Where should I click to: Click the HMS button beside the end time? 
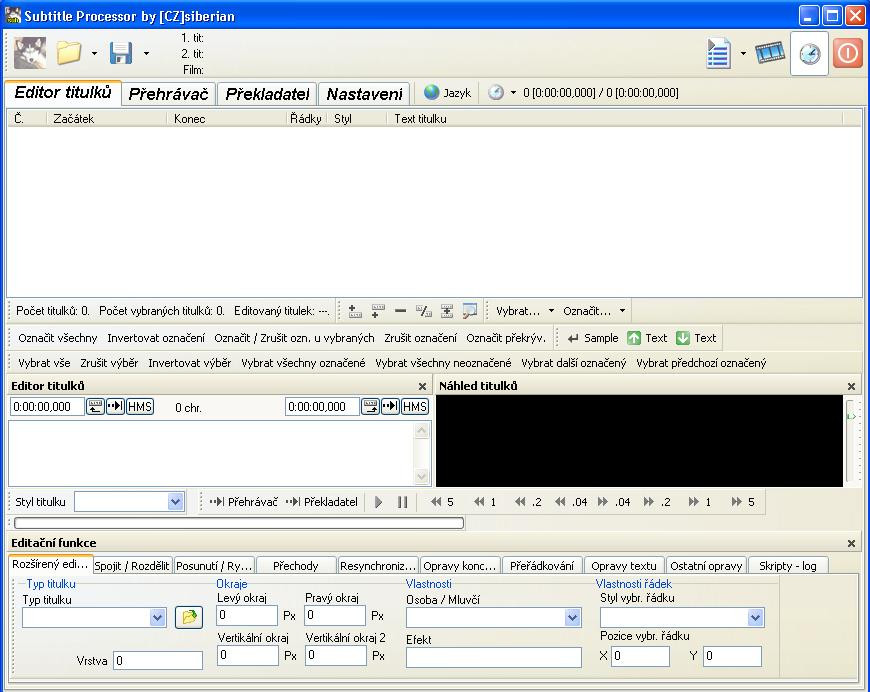[x=415, y=407]
